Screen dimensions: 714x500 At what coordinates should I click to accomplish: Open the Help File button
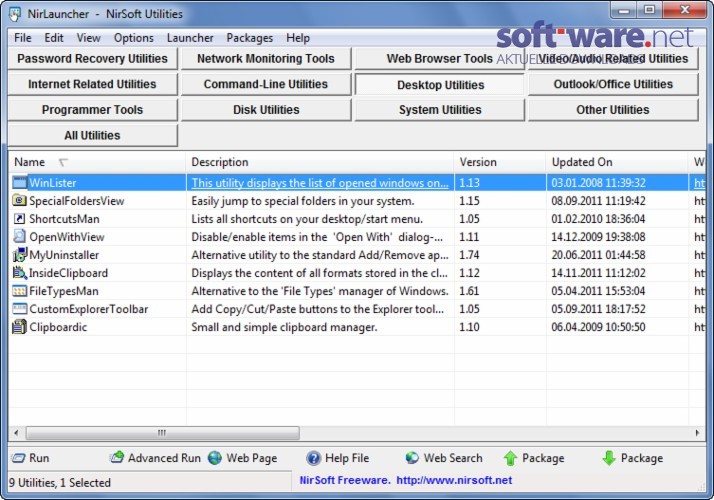[337, 458]
